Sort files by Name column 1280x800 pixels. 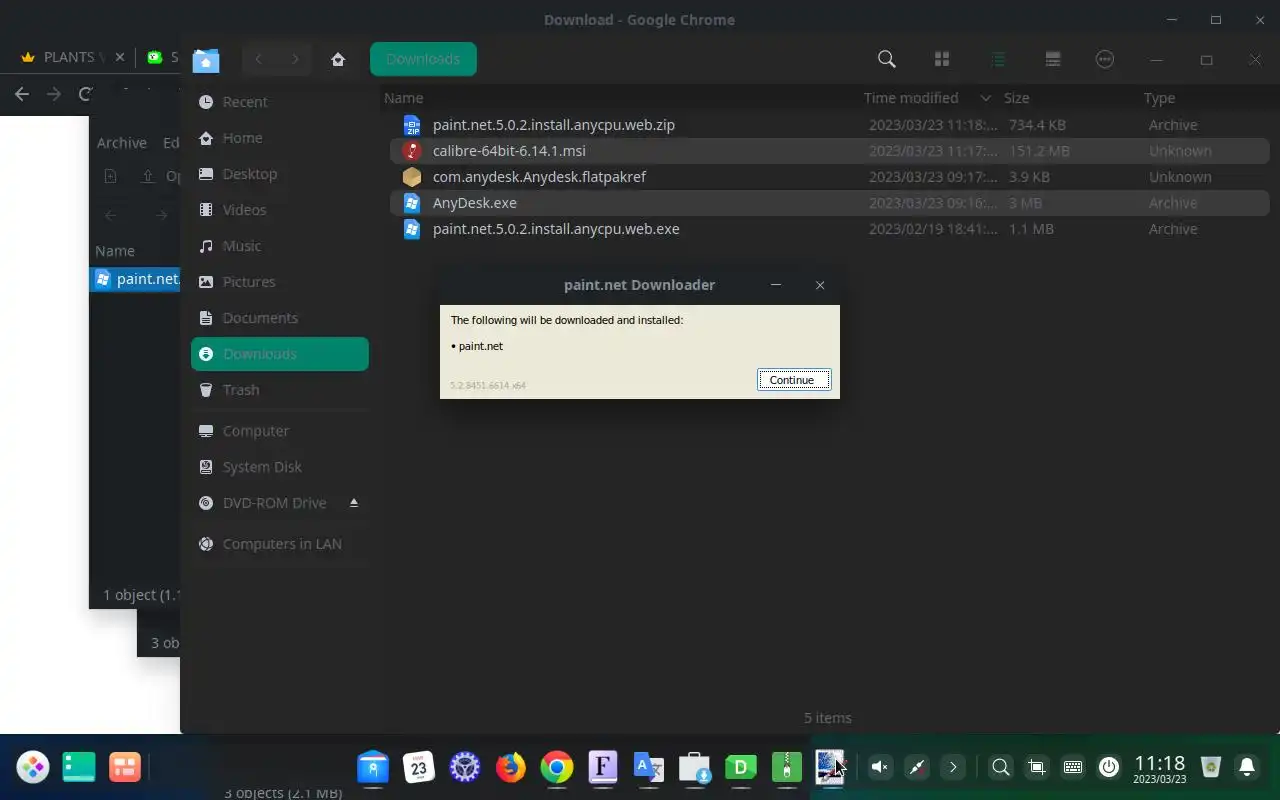(x=404, y=98)
